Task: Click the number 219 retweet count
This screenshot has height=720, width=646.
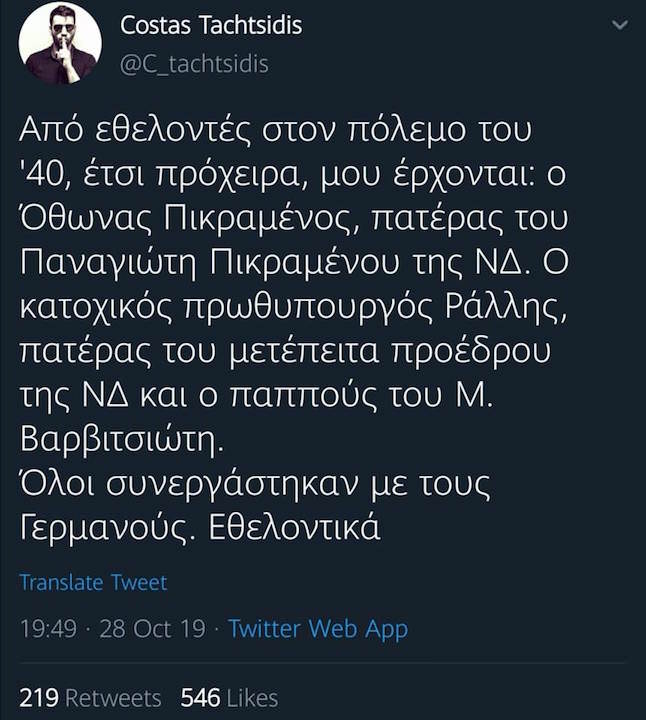Action: click(x=40, y=697)
